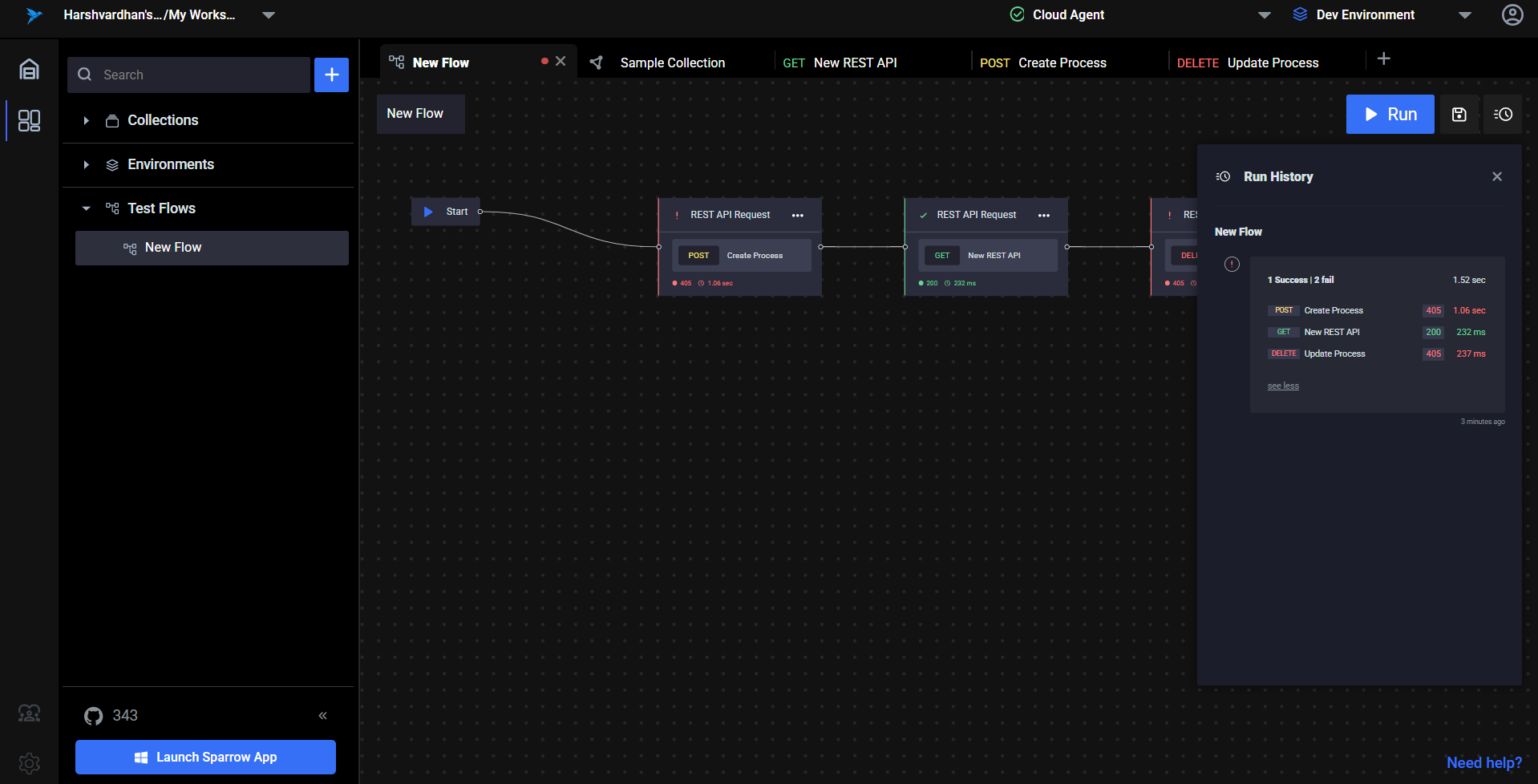Expand the Collections section
Image resolution: width=1538 pixels, height=784 pixels.
coord(86,120)
